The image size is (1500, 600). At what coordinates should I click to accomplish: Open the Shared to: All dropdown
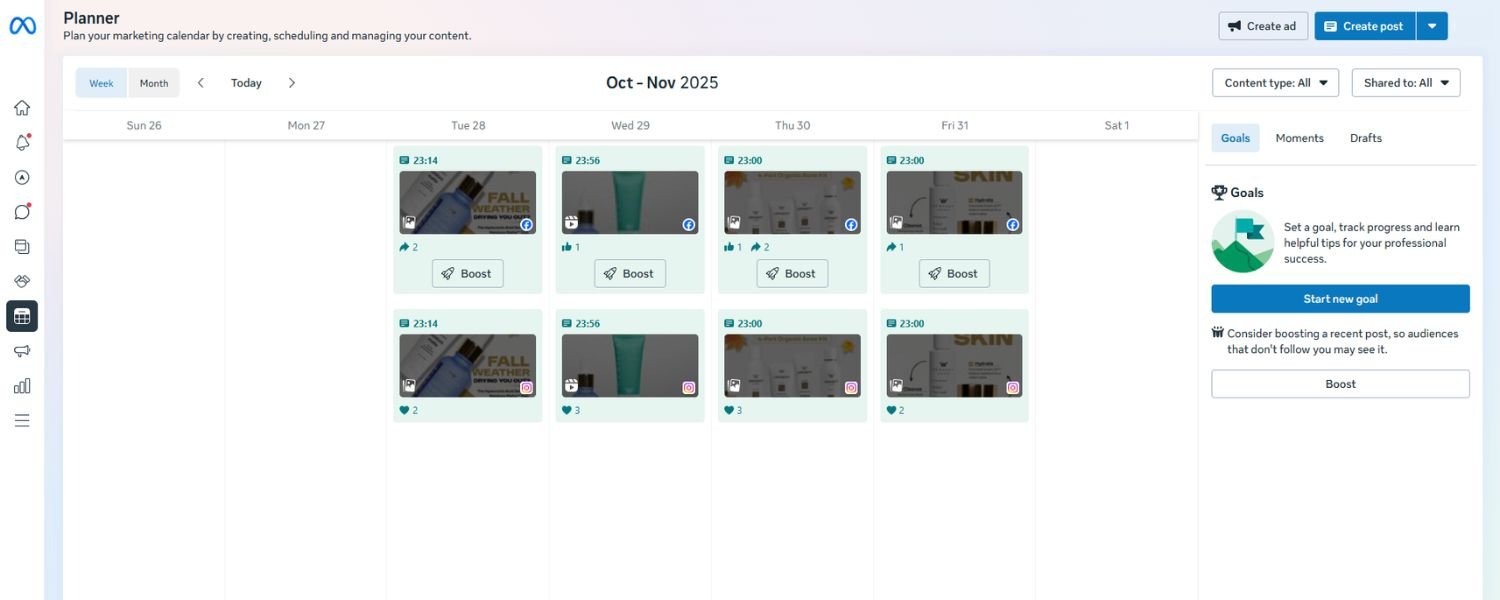[1404, 82]
